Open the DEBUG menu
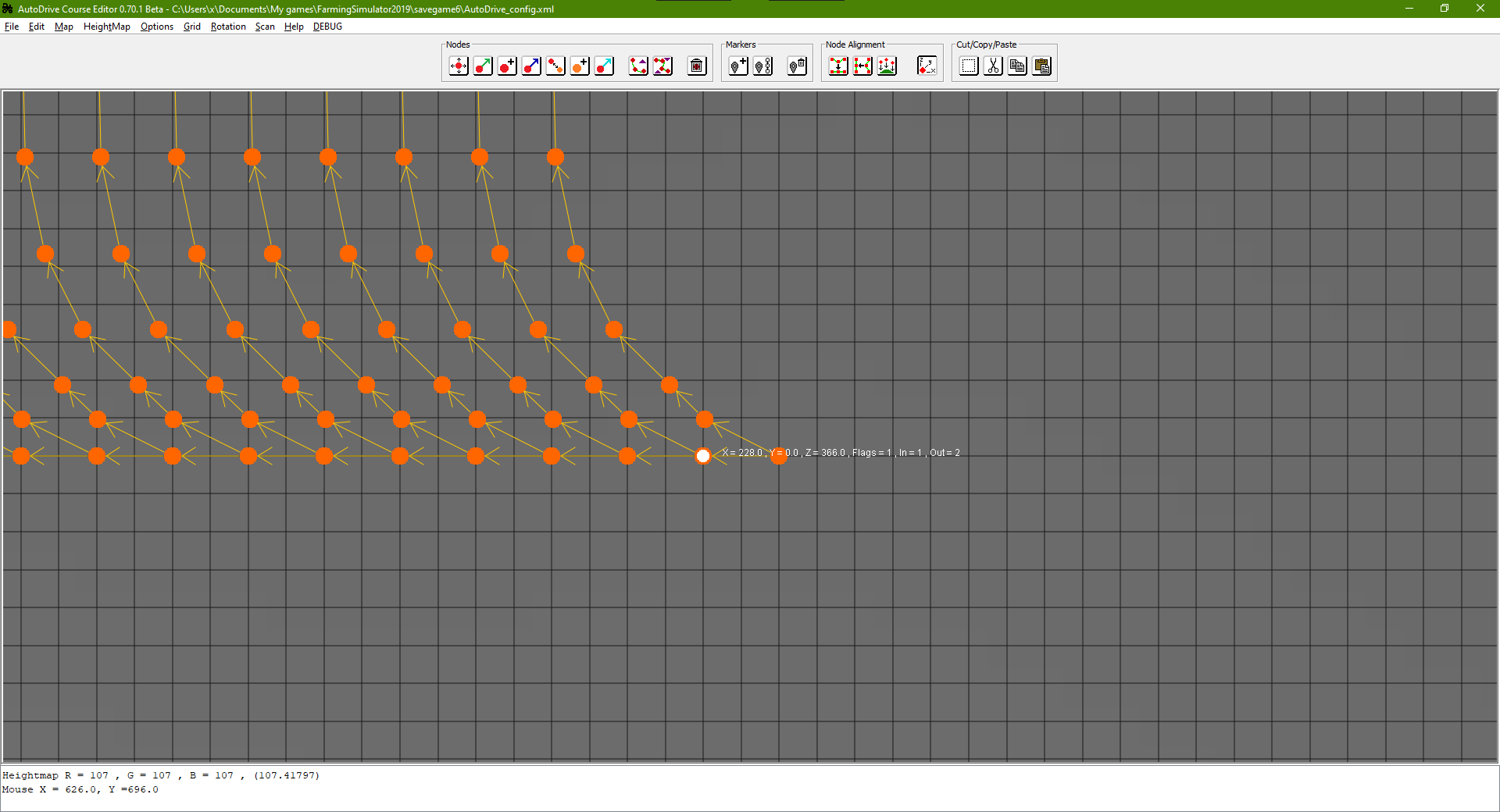 click(x=327, y=27)
